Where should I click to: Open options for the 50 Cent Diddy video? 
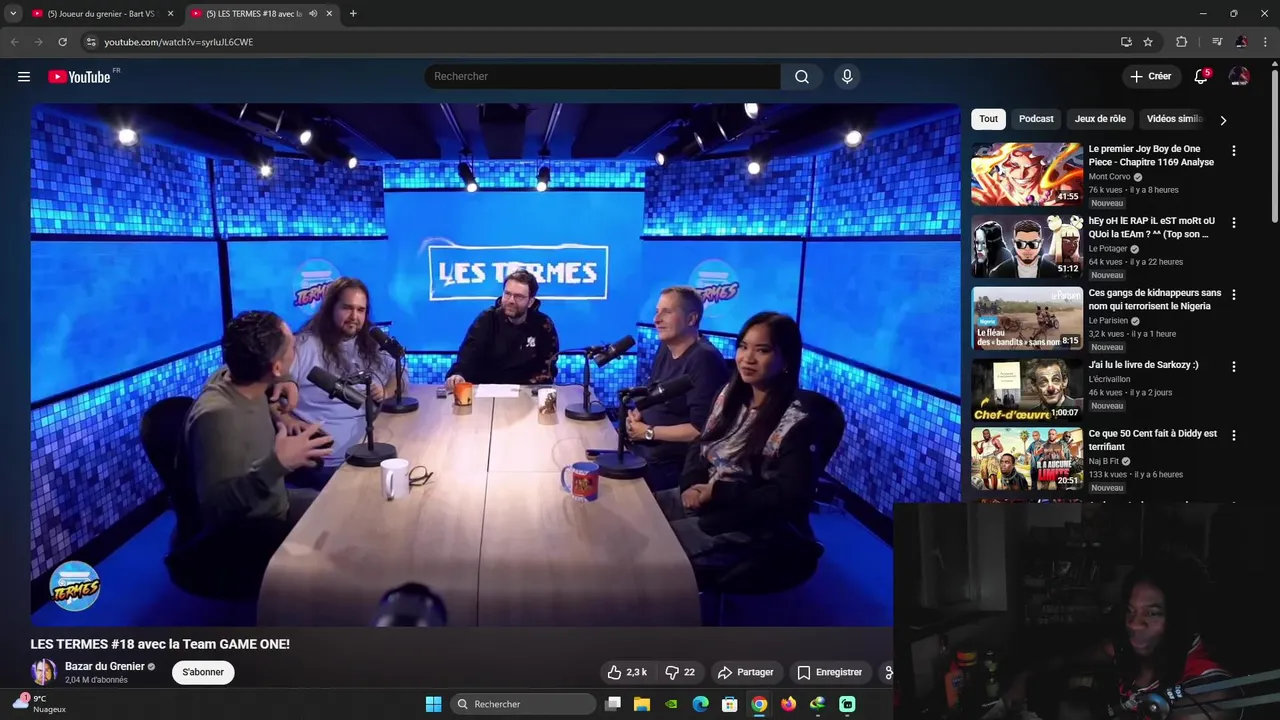coord(1233,436)
